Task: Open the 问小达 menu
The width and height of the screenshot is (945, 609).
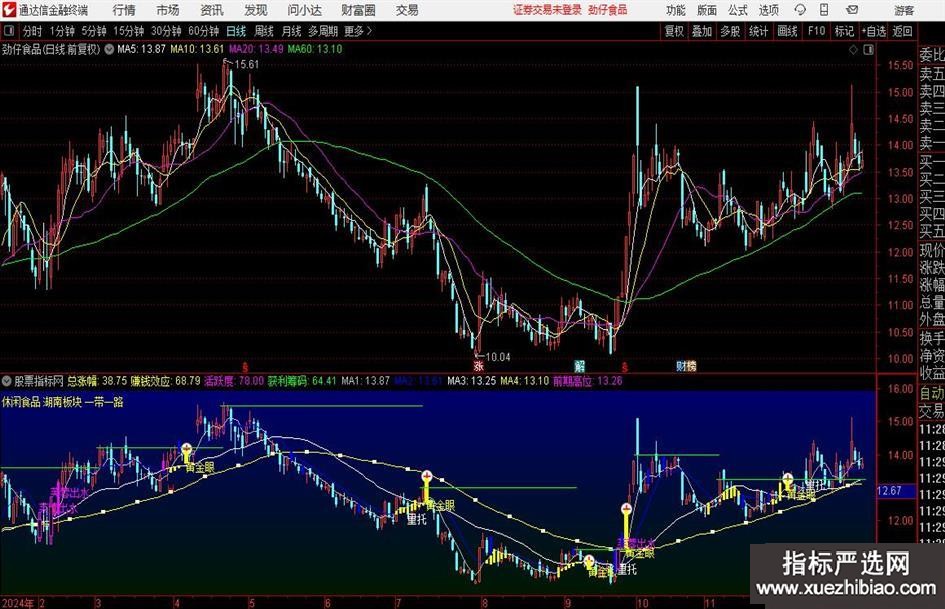Action: tap(304, 10)
